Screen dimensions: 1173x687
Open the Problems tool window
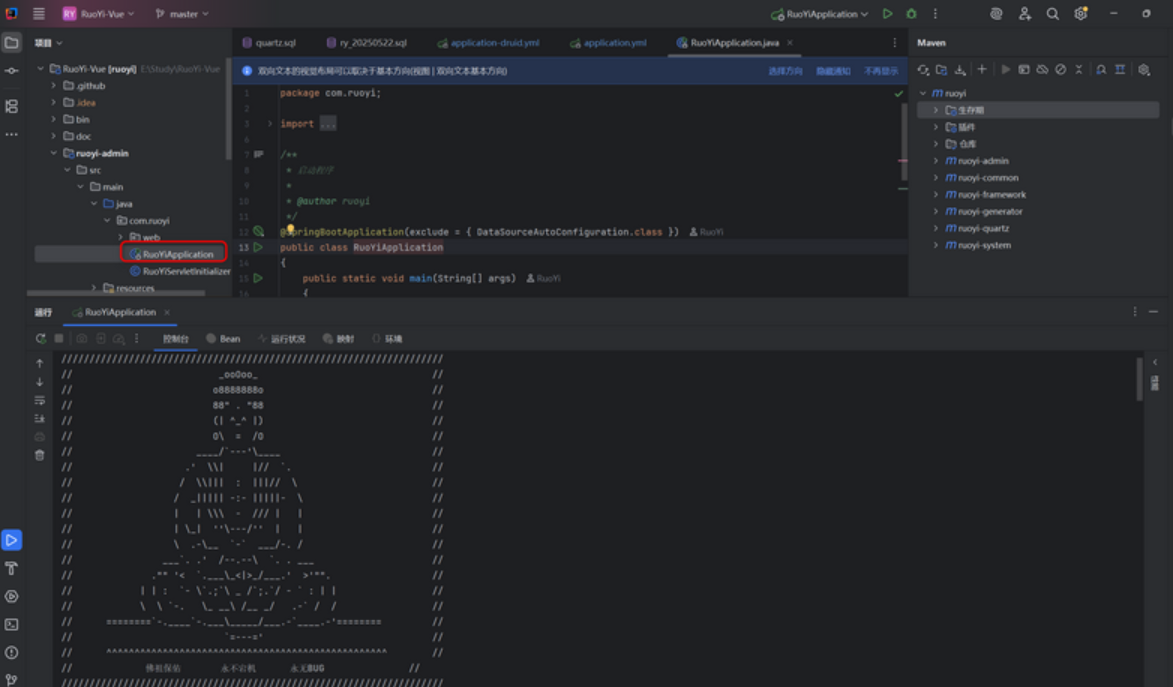pyautogui.click(x=11, y=653)
